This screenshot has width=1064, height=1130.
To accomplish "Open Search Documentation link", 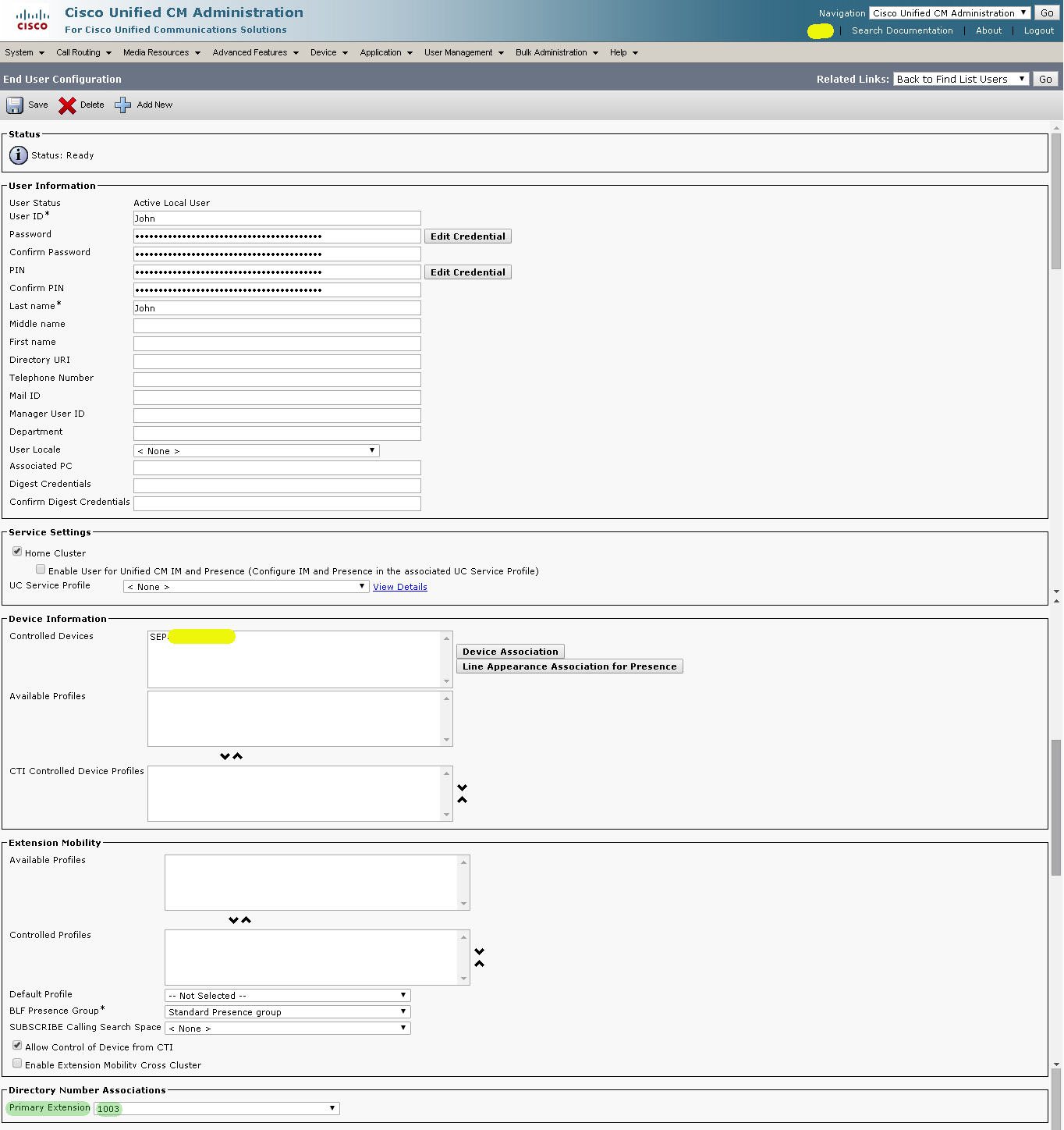I will click(x=902, y=30).
